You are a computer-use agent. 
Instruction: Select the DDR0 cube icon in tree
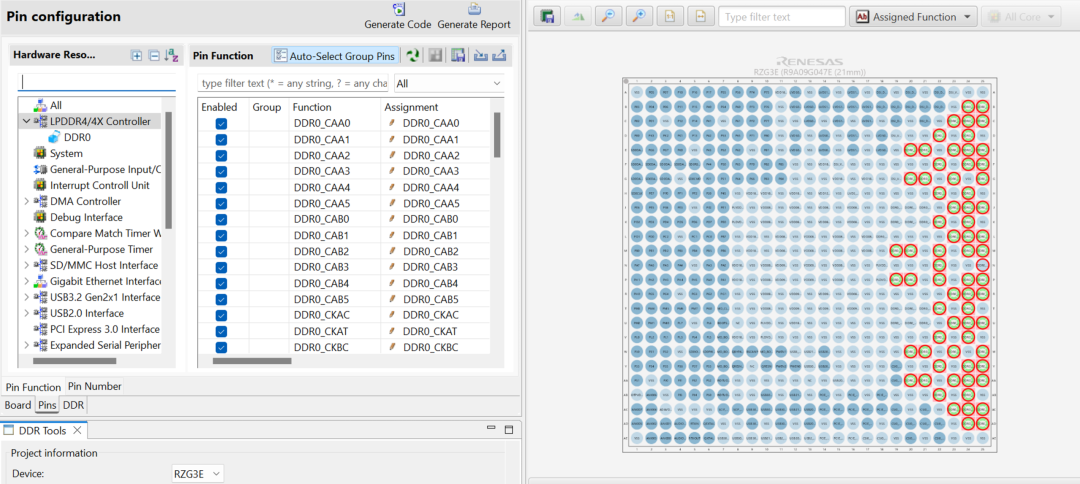(54, 137)
